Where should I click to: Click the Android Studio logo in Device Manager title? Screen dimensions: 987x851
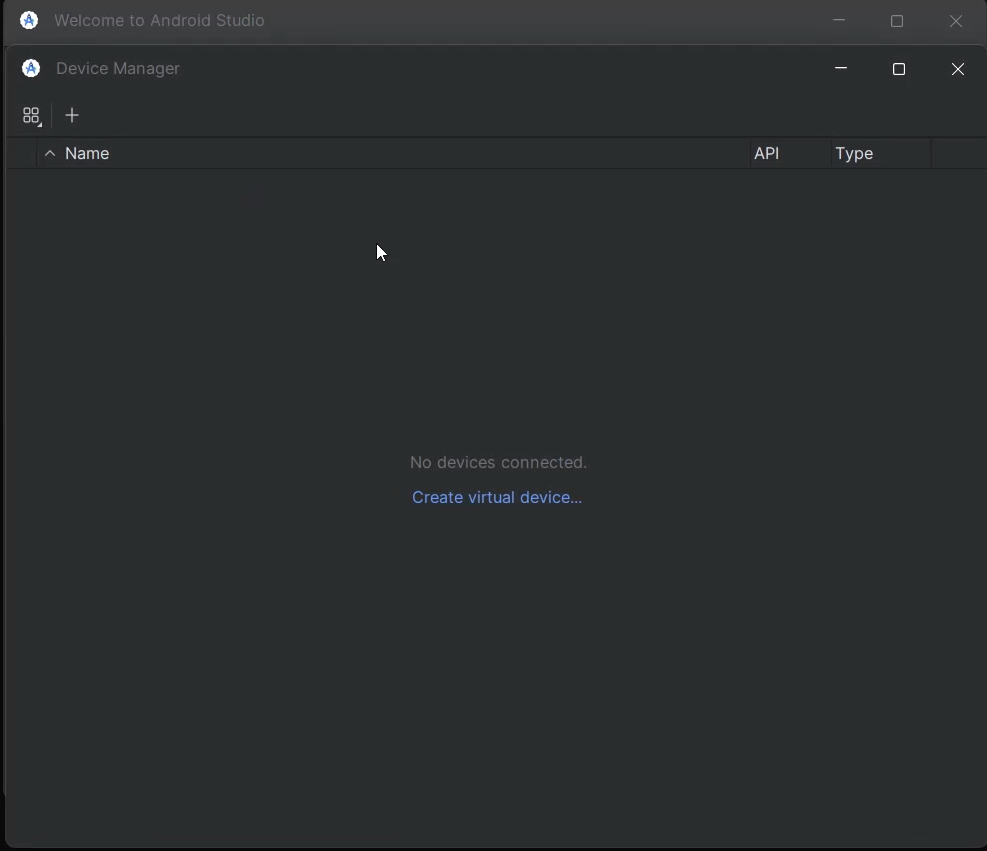pos(31,68)
